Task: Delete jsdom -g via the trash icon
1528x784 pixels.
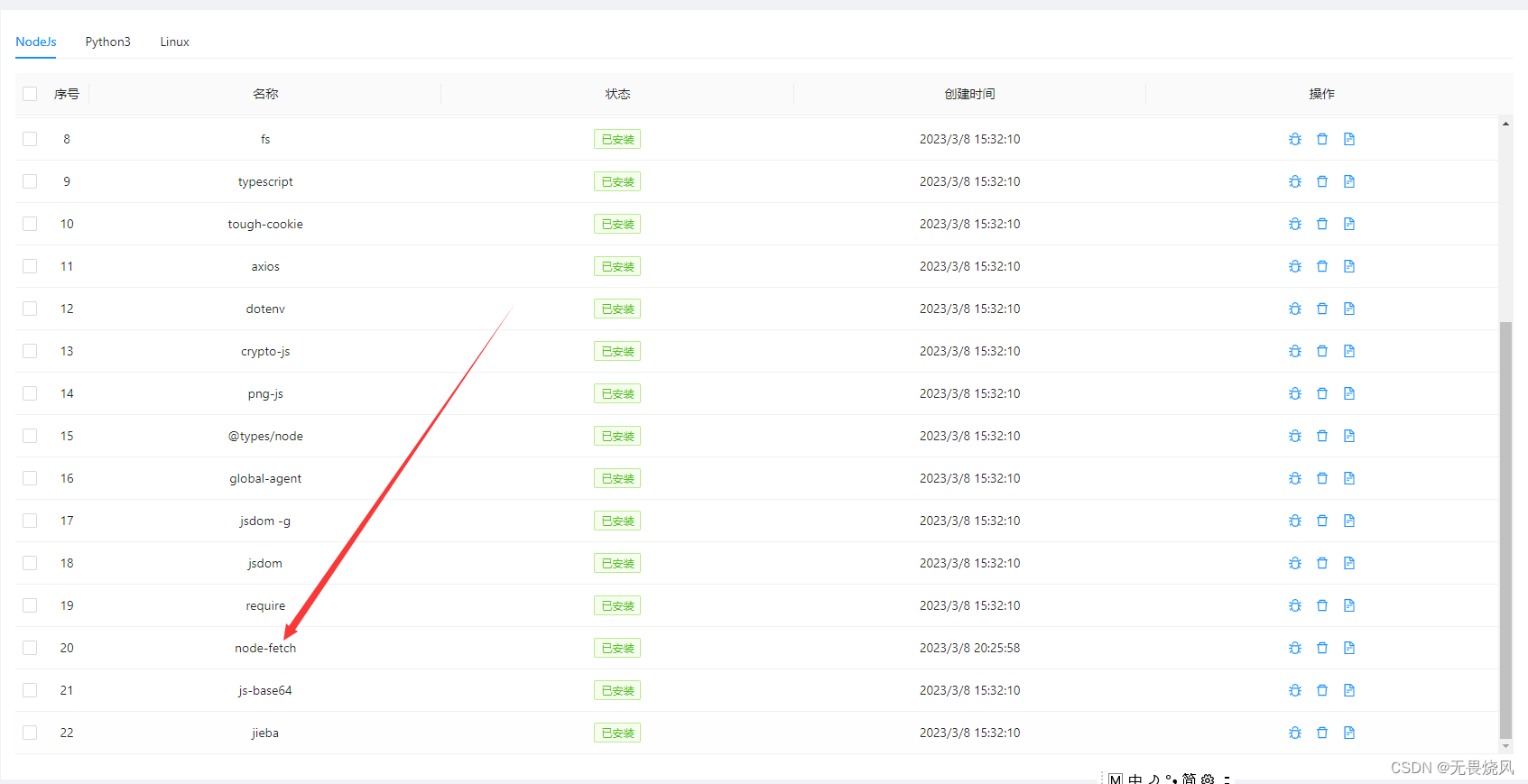Action: tap(1322, 521)
